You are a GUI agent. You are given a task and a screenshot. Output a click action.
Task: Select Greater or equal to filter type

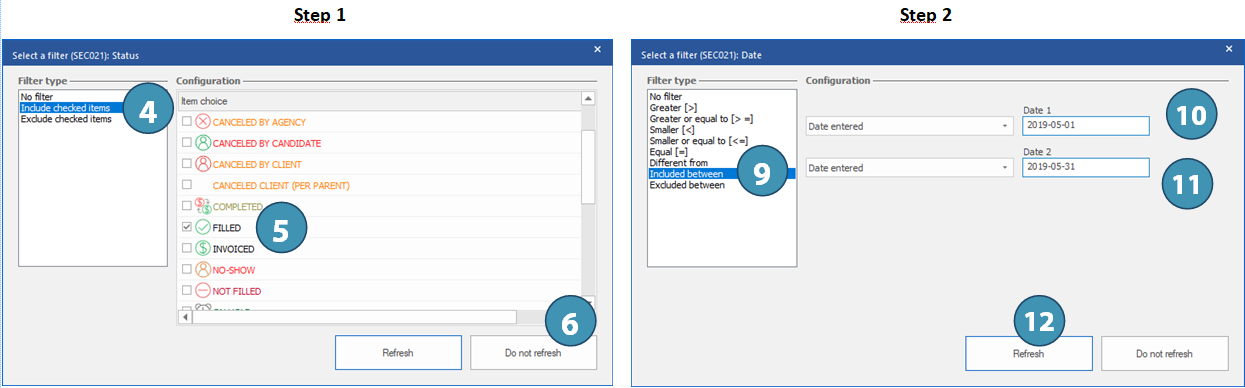click(722, 118)
